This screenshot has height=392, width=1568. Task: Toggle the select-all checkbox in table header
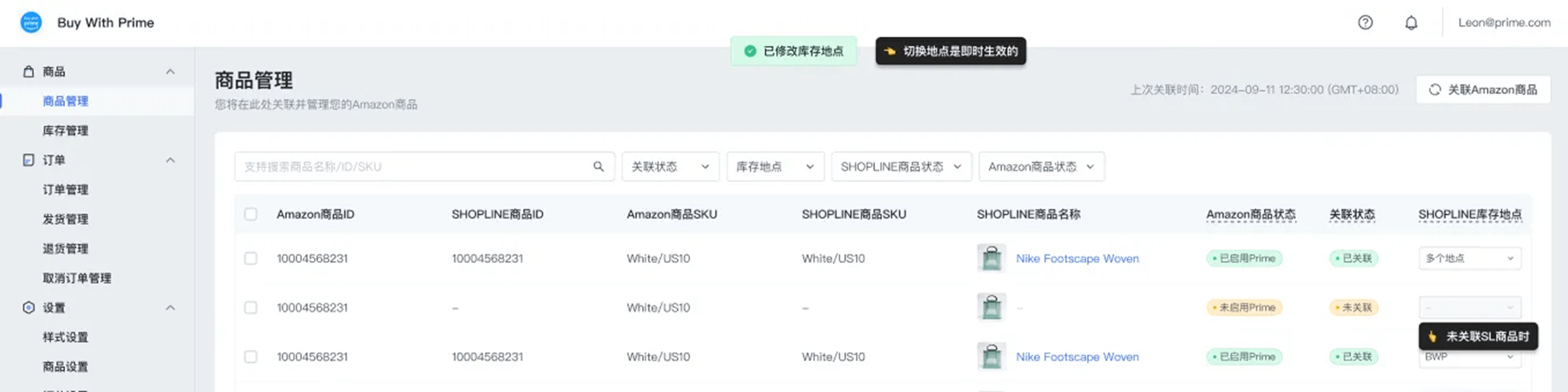point(250,214)
